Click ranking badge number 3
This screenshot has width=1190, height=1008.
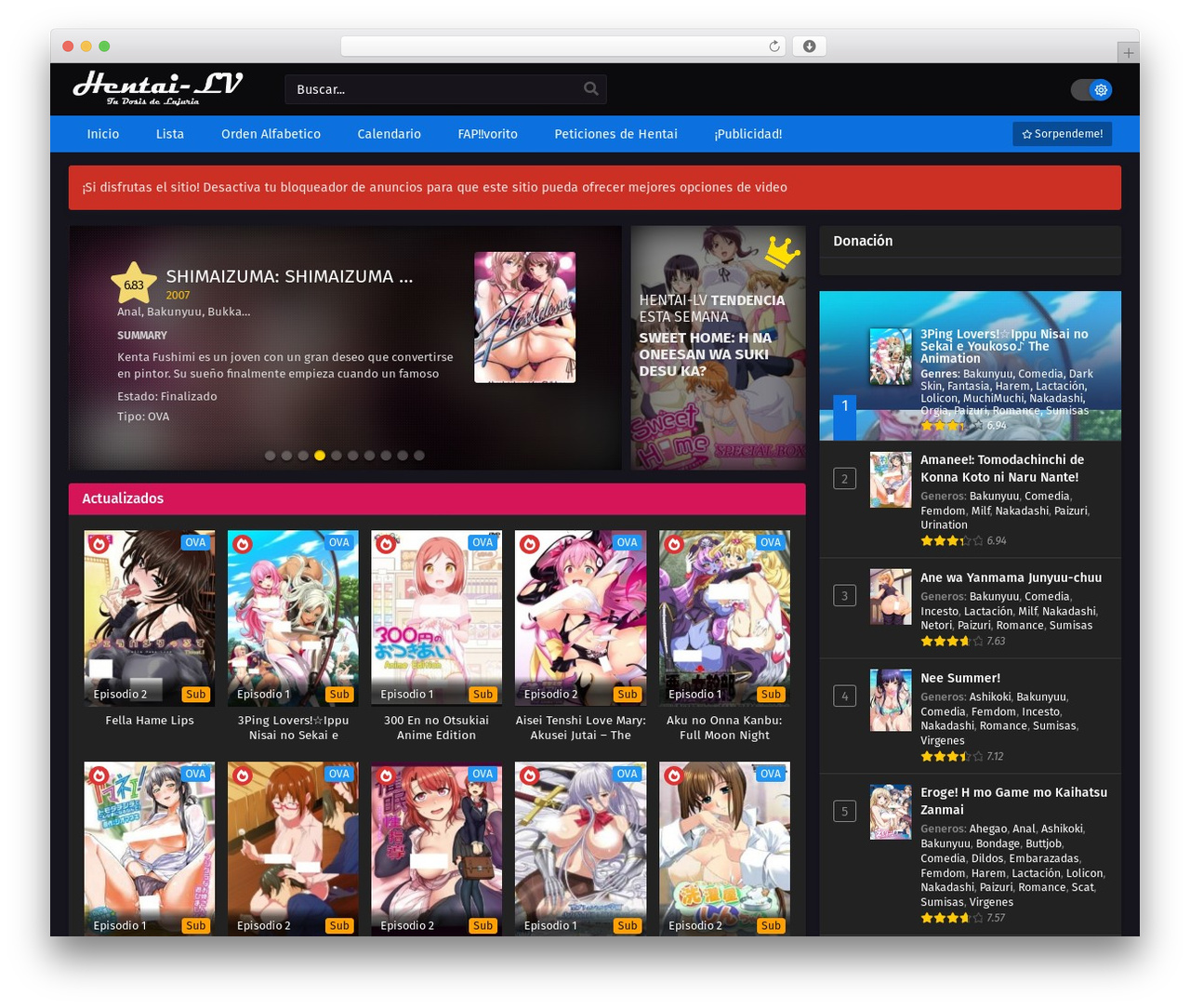tap(844, 596)
